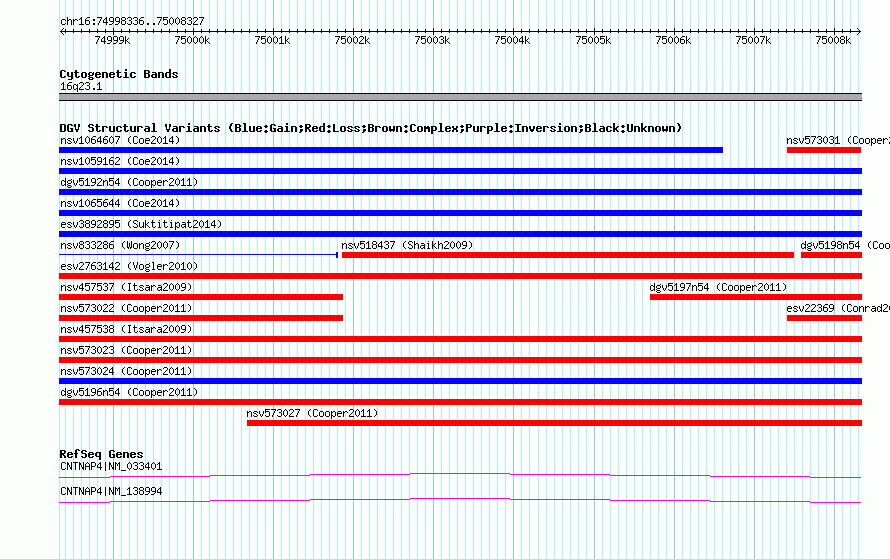The image size is (890, 559).
Task: Open the esv2763142 (Vogler2010) label
Action: (129, 266)
